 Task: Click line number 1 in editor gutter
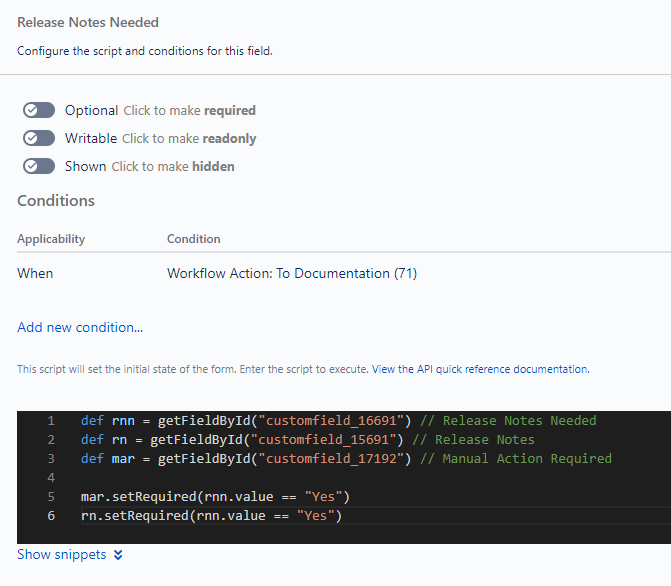(x=51, y=421)
